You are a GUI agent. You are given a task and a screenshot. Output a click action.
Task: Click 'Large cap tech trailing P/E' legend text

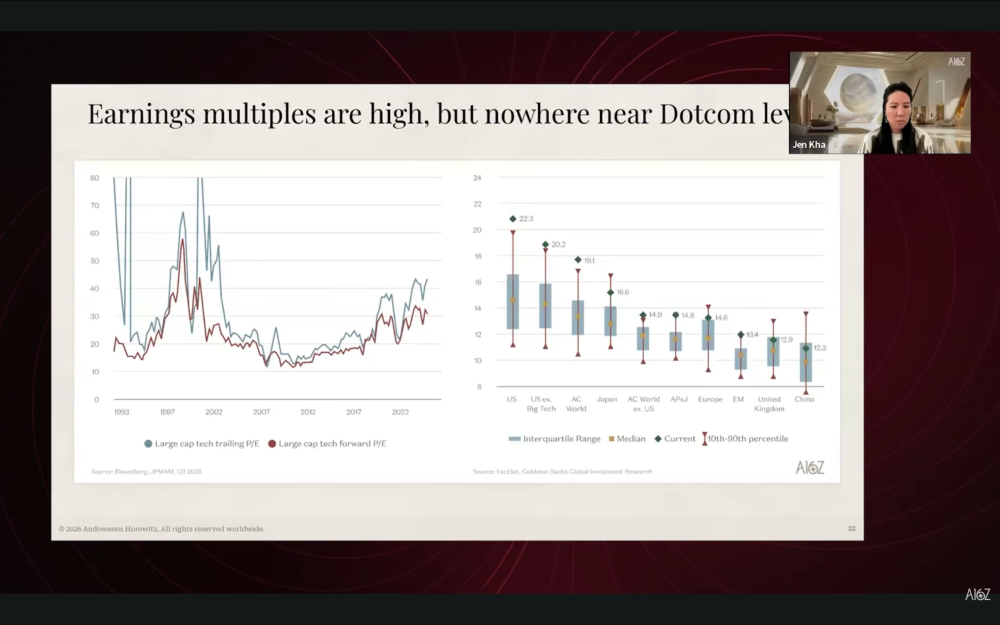tap(207, 444)
